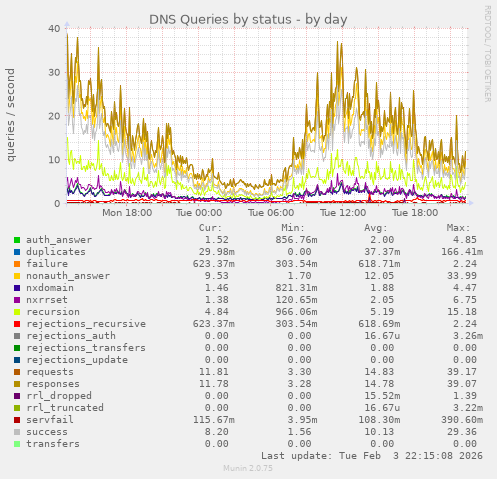Click the orange failure legend swatch

17,264
